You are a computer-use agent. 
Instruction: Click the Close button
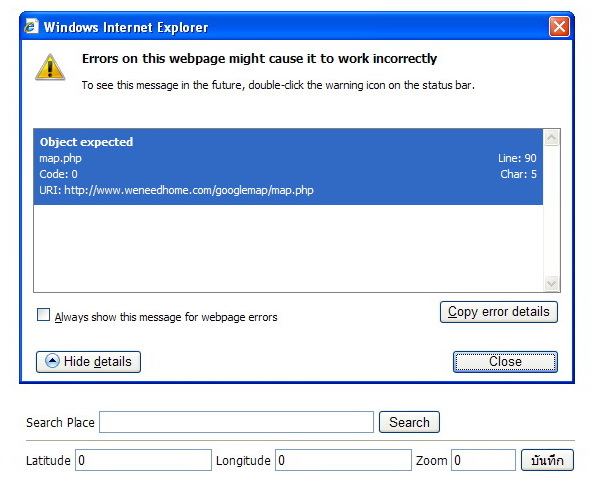tap(505, 362)
